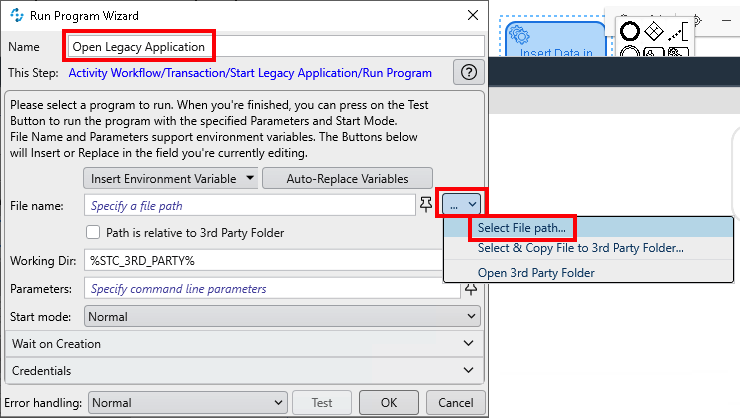Select the text annotation bracket icon
740x418 pixels.
click(679, 32)
